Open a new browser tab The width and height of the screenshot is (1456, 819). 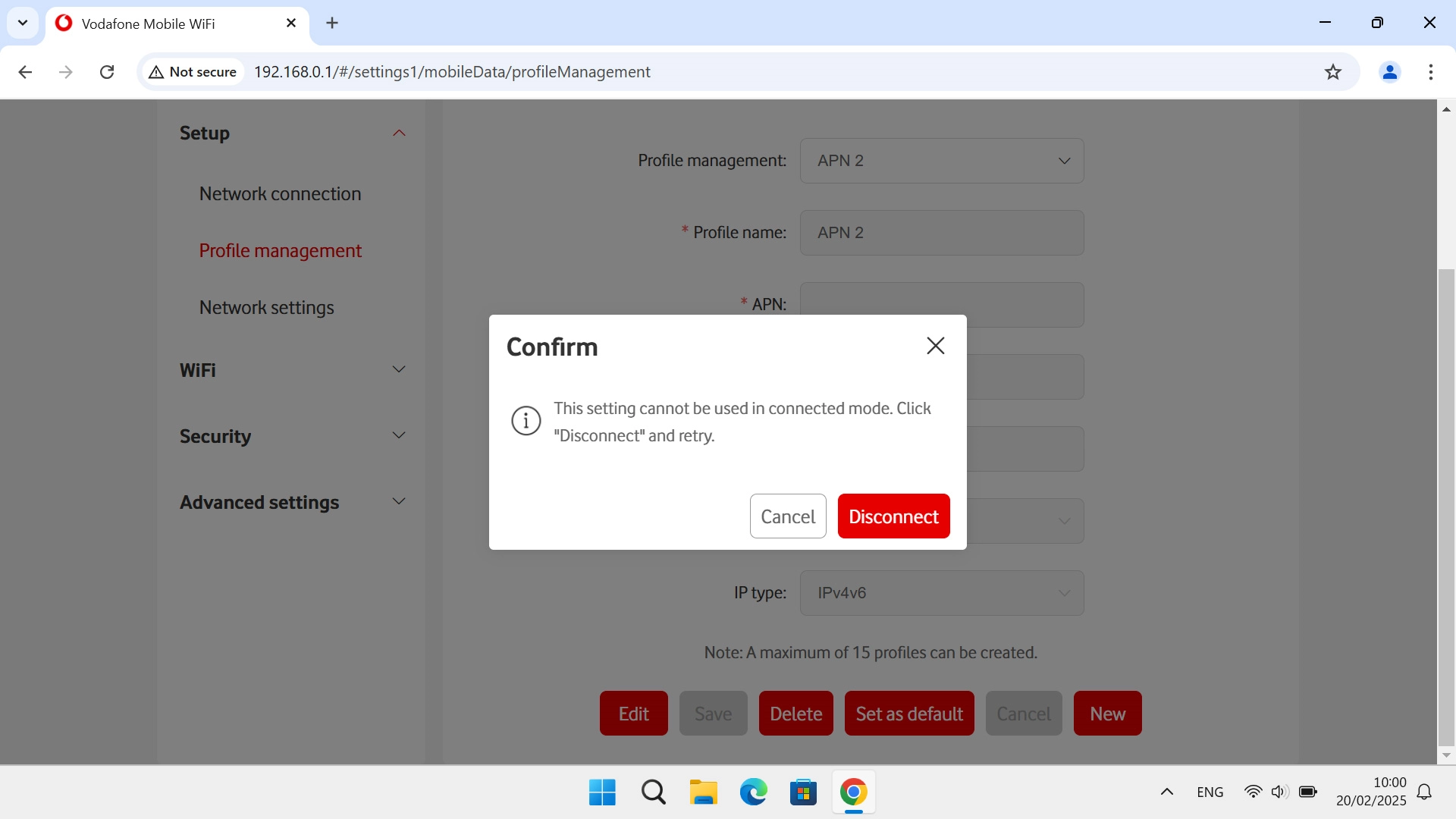click(x=332, y=23)
